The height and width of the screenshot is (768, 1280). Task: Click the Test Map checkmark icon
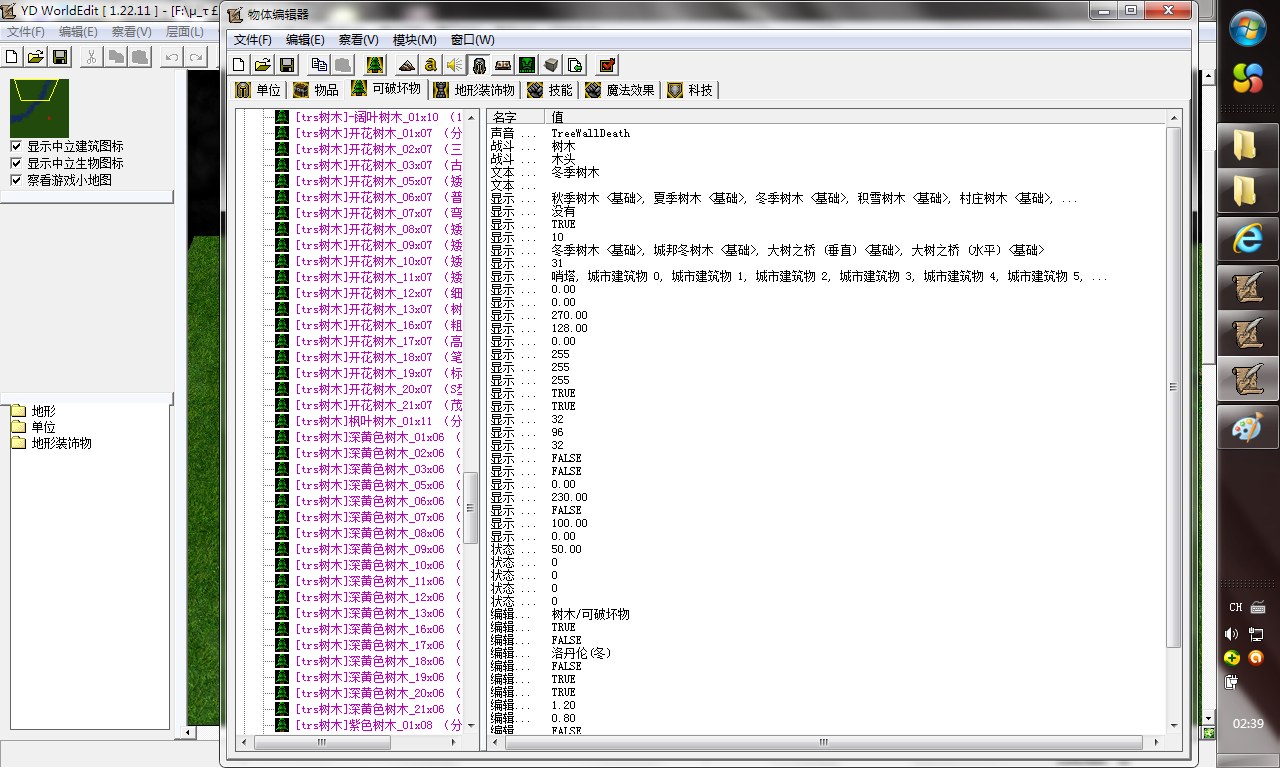607,65
